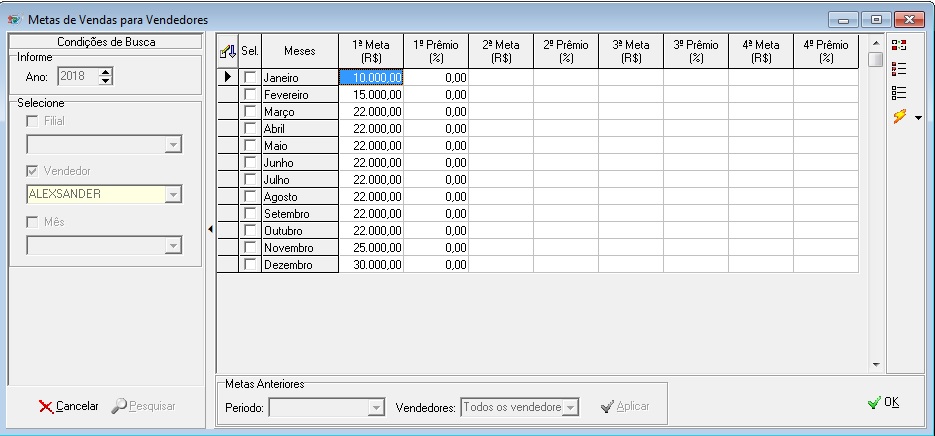Check the Dezembro row checkbox

[x=250, y=264]
